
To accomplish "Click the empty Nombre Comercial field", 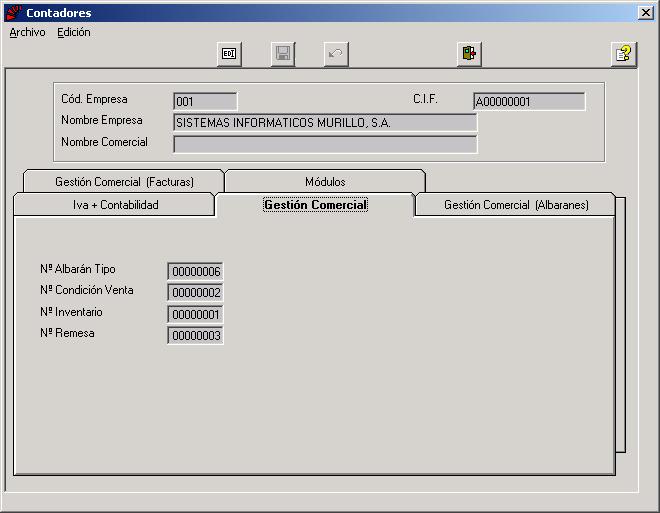I will 325,144.
